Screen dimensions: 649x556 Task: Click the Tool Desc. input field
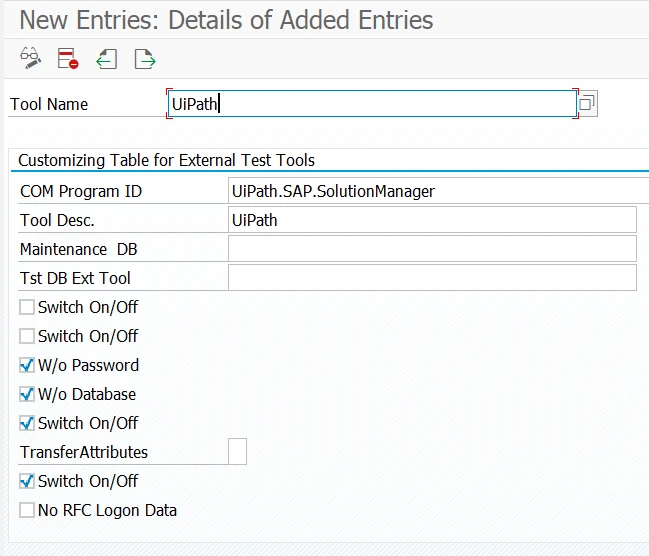click(x=432, y=220)
